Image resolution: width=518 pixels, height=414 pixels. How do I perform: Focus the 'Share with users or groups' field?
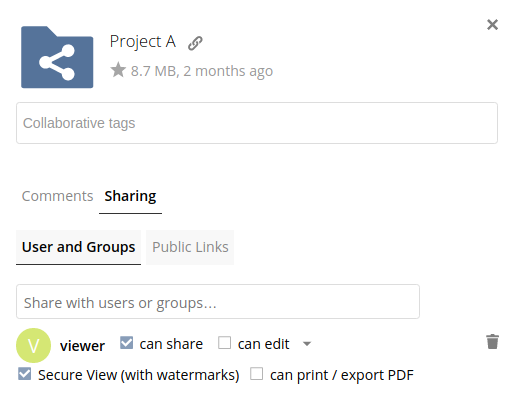point(218,302)
